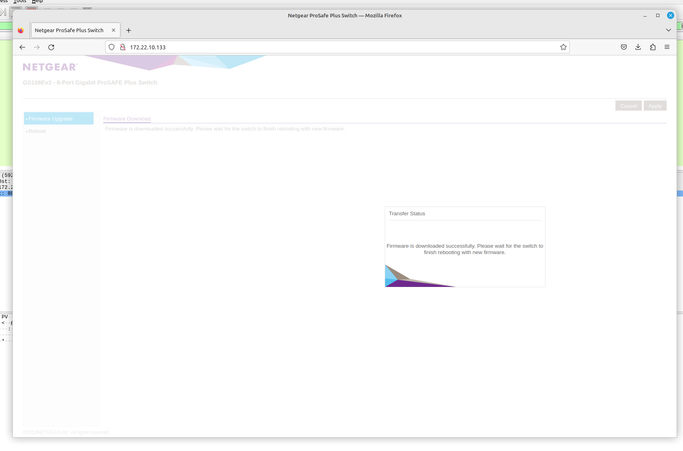Open the Firefox downloads panel
This screenshot has height=451, width=683.
pos(638,47)
